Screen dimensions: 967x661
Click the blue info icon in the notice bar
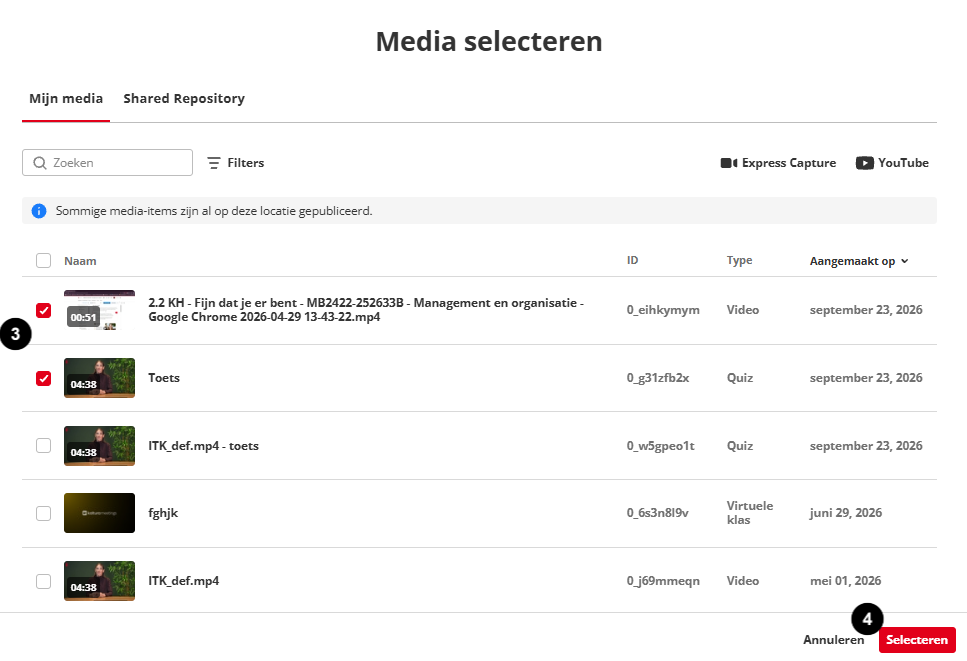click(39, 211)
